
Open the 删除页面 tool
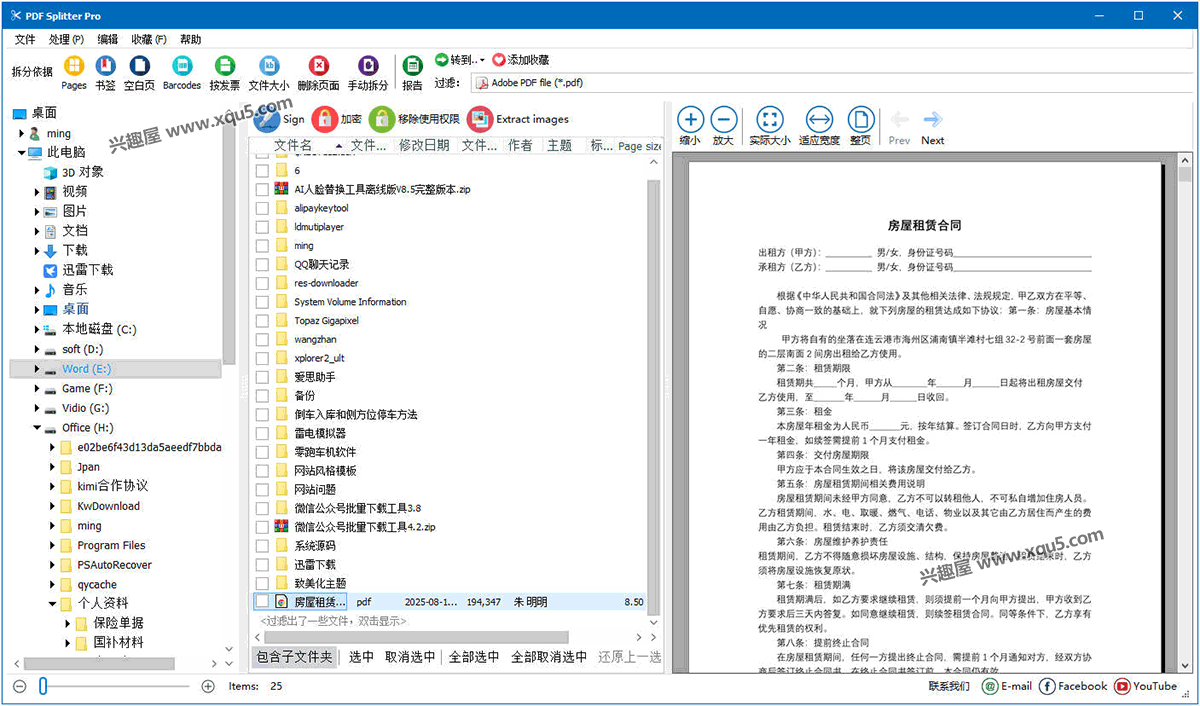click(318, 66)
